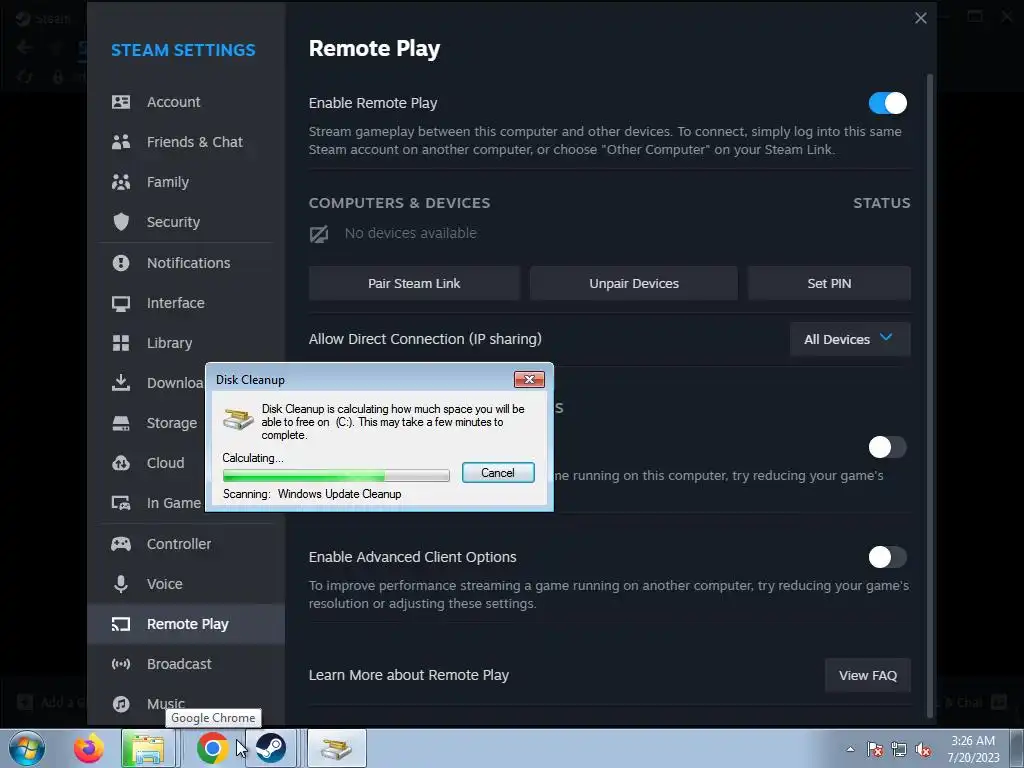1024x768 pixels.
Task: Click the taskbar clock showing 3:26 AM
Action: pos(973,749)
